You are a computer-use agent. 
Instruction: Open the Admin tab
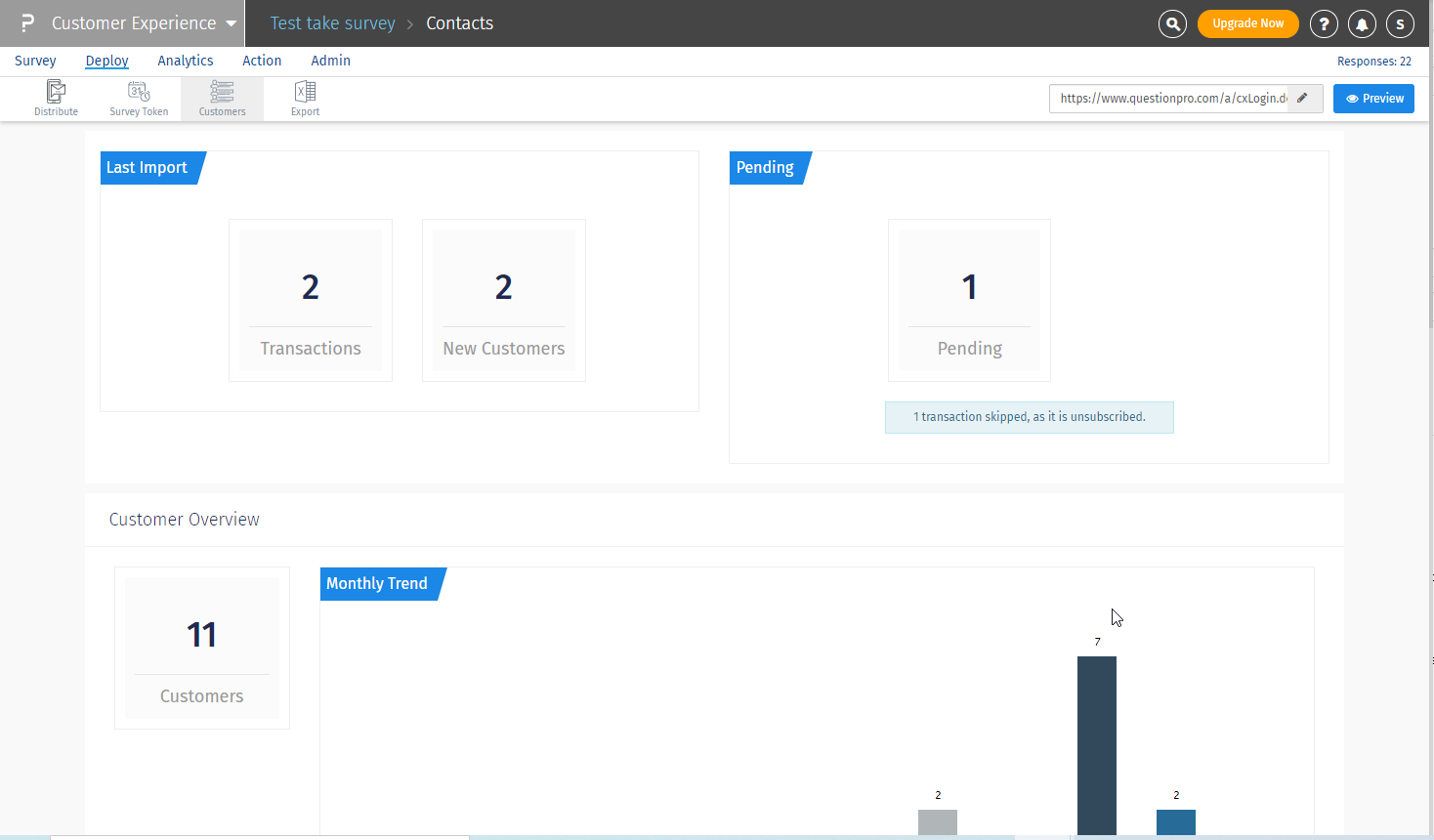point(330,61)
